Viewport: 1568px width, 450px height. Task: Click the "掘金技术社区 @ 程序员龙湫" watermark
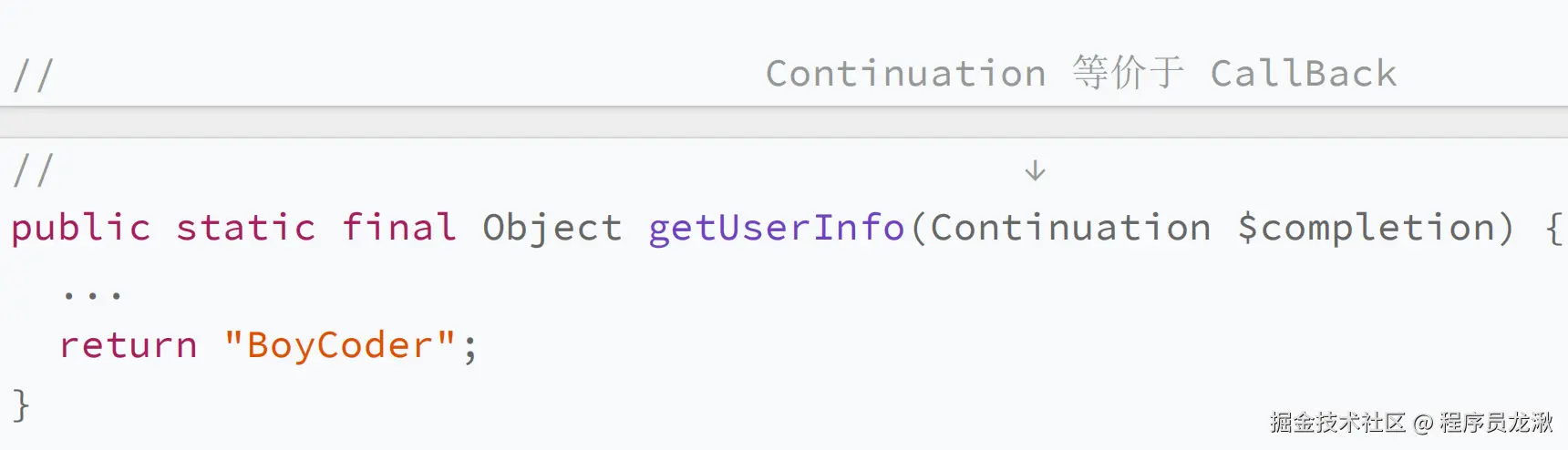(x=1410, y=423)
